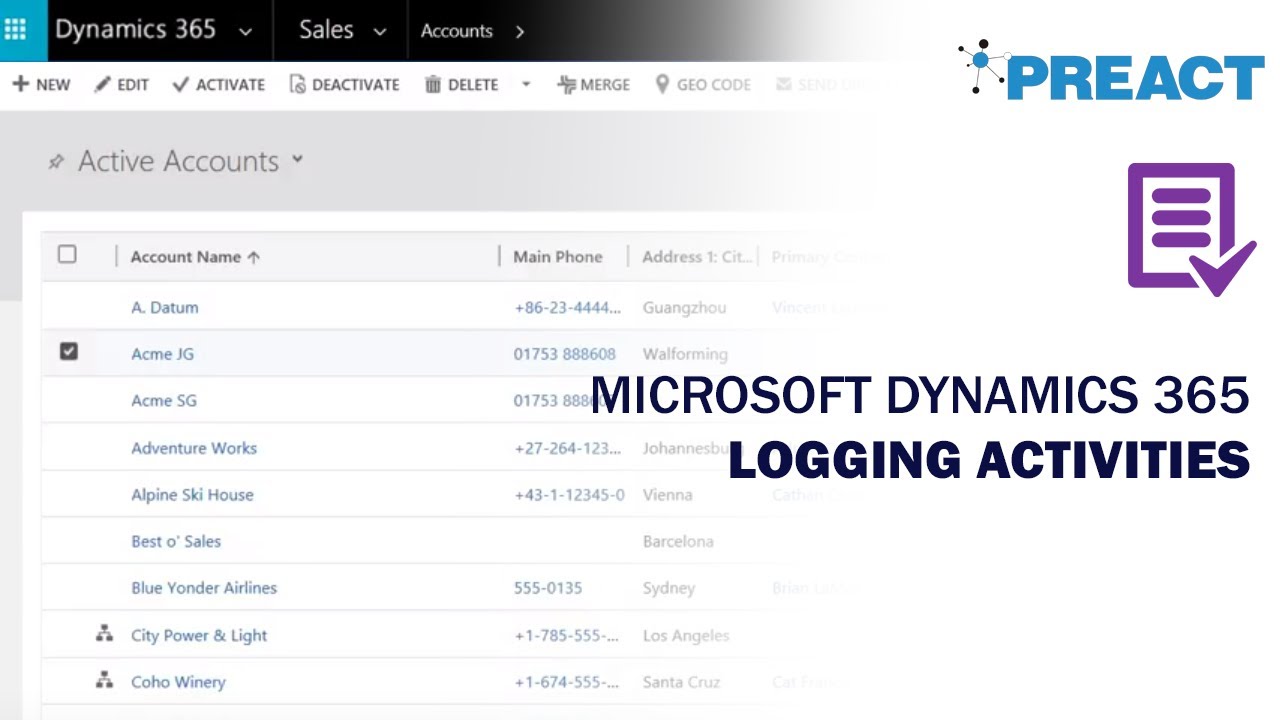Open the Best o' Sales account
Image resolution: width=1280 pixels, height=720 pixels.
tap(176, 541)
